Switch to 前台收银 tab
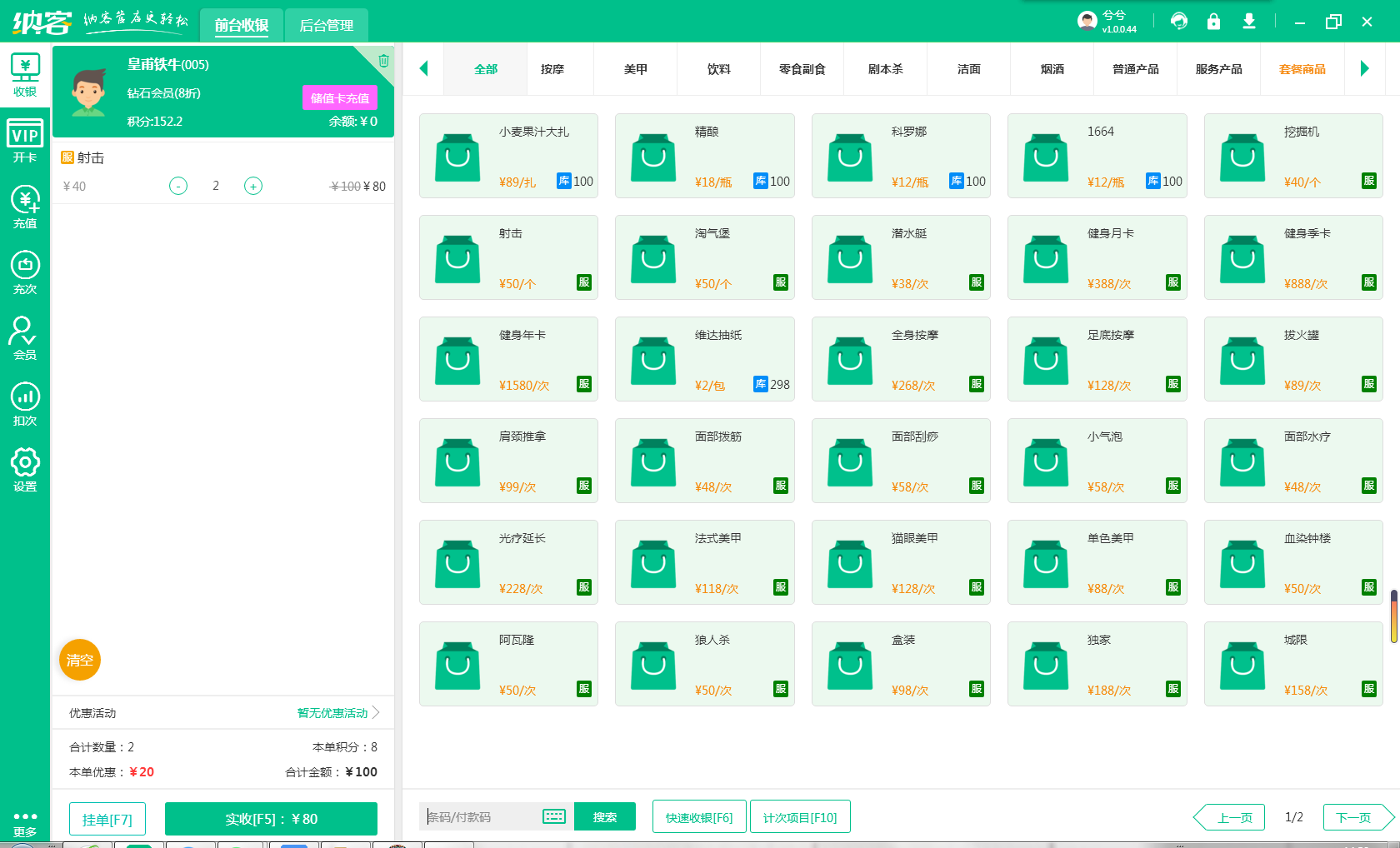This screenshot has width=1400, height=848. point(242,25)
